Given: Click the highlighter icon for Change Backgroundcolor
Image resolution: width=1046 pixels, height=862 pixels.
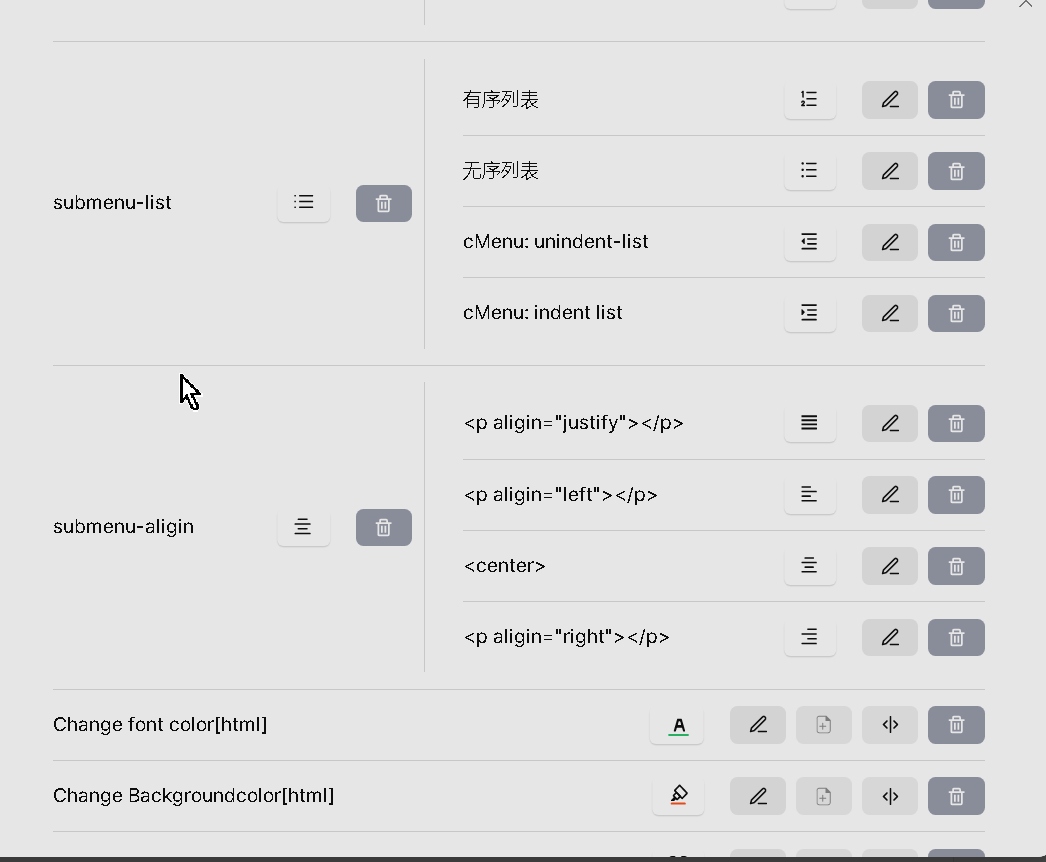Looking at the screenshot, I should tap(678, 797).
